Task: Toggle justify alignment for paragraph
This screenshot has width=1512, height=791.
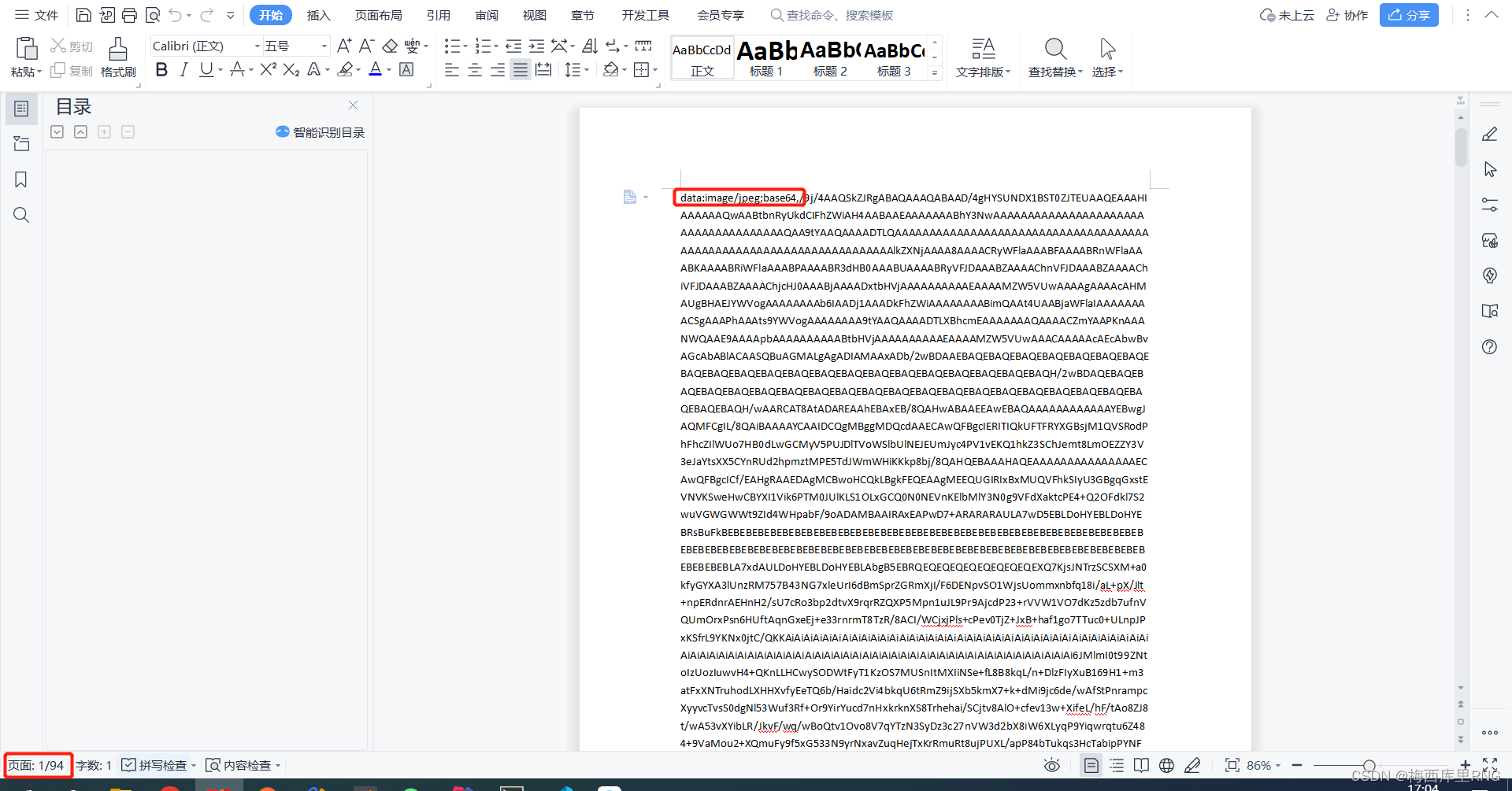Action: (521, 70)
